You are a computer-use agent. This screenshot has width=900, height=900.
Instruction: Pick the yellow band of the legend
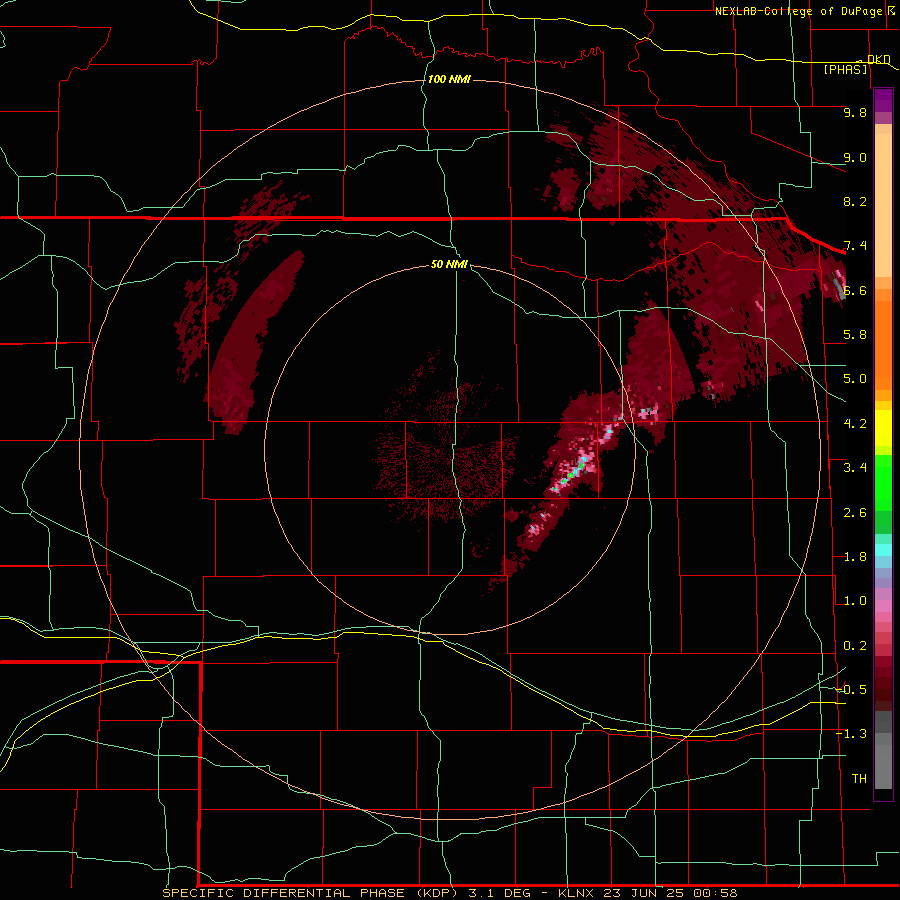883,428
